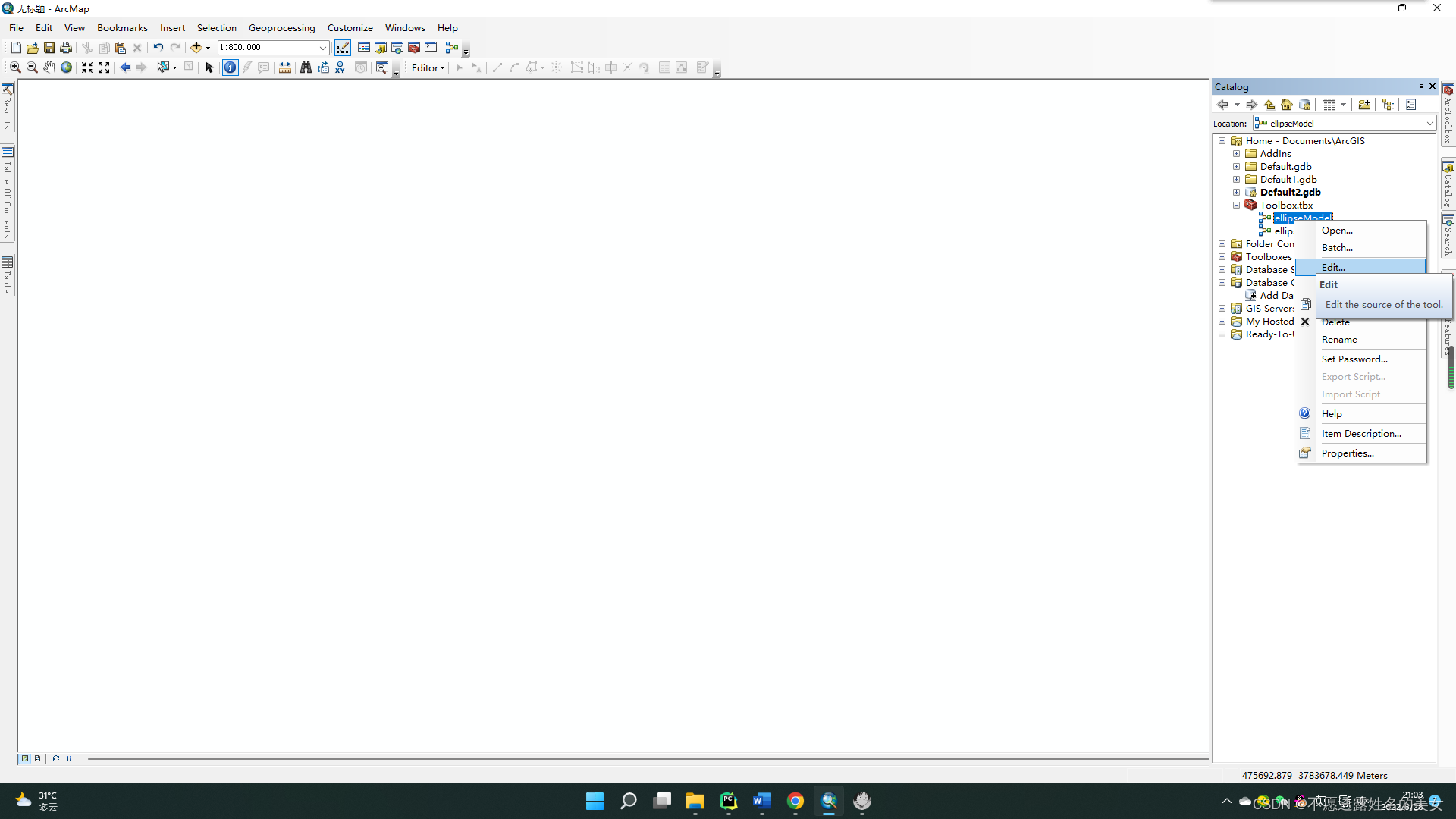The height and width of the screenshot is (819, 1456).
Task: Collapse the Toolbox.tbx tree node
Action: (x=1236, y=205)
